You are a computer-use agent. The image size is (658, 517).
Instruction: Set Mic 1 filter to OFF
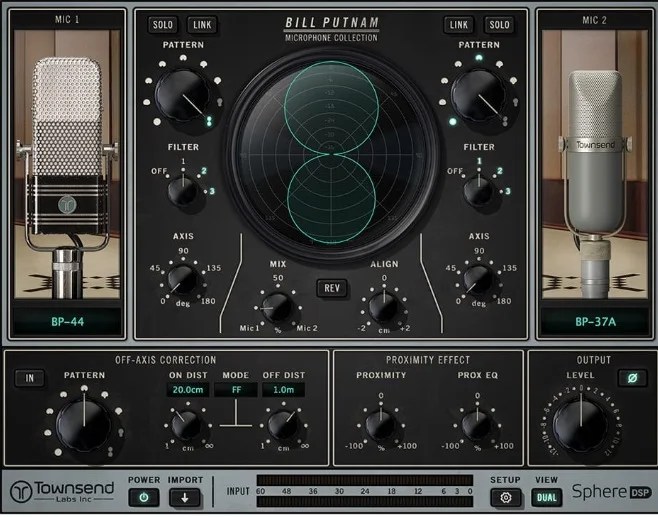tap(159, 171)
